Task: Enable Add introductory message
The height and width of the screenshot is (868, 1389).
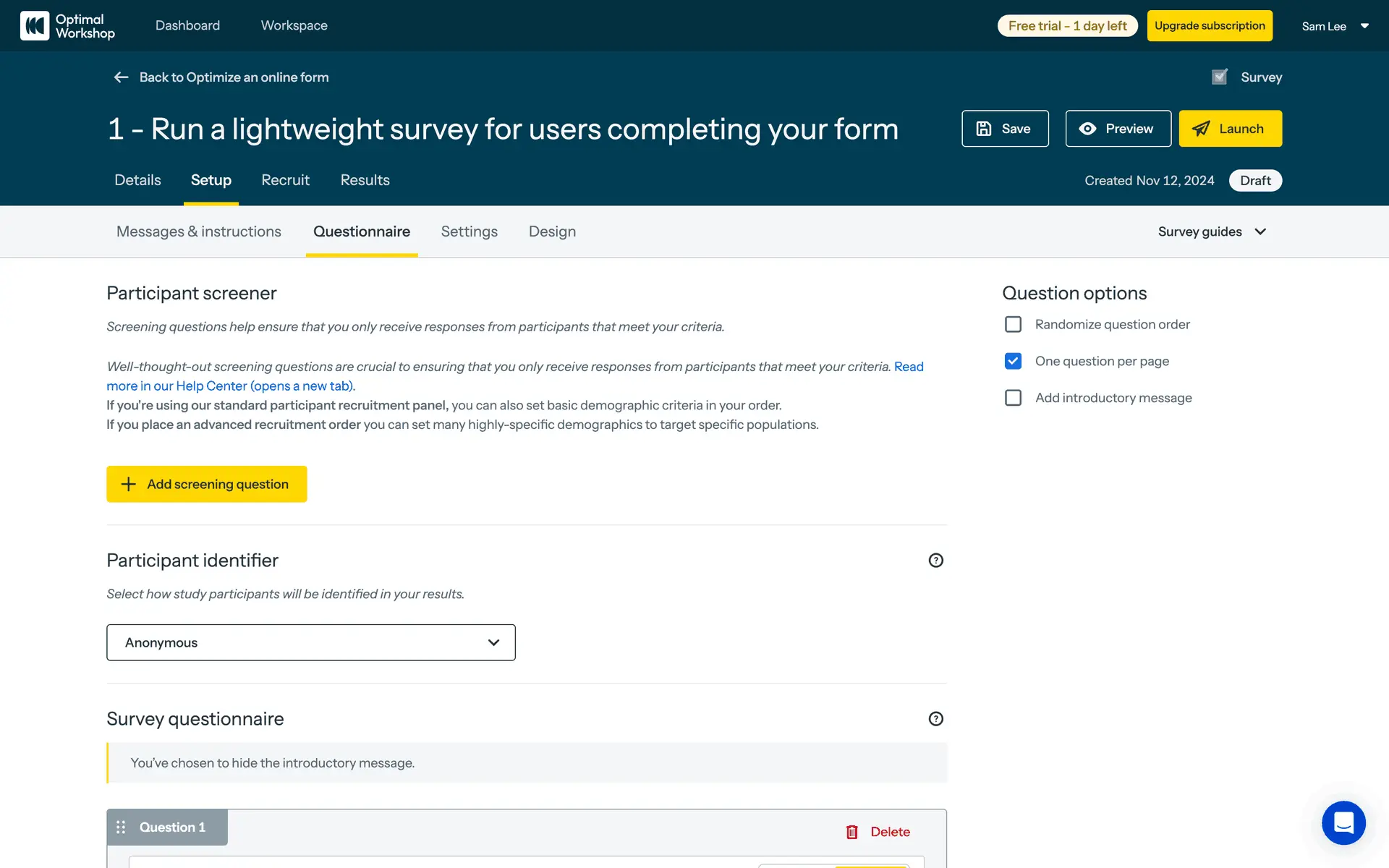Action: click(1013, 398)
